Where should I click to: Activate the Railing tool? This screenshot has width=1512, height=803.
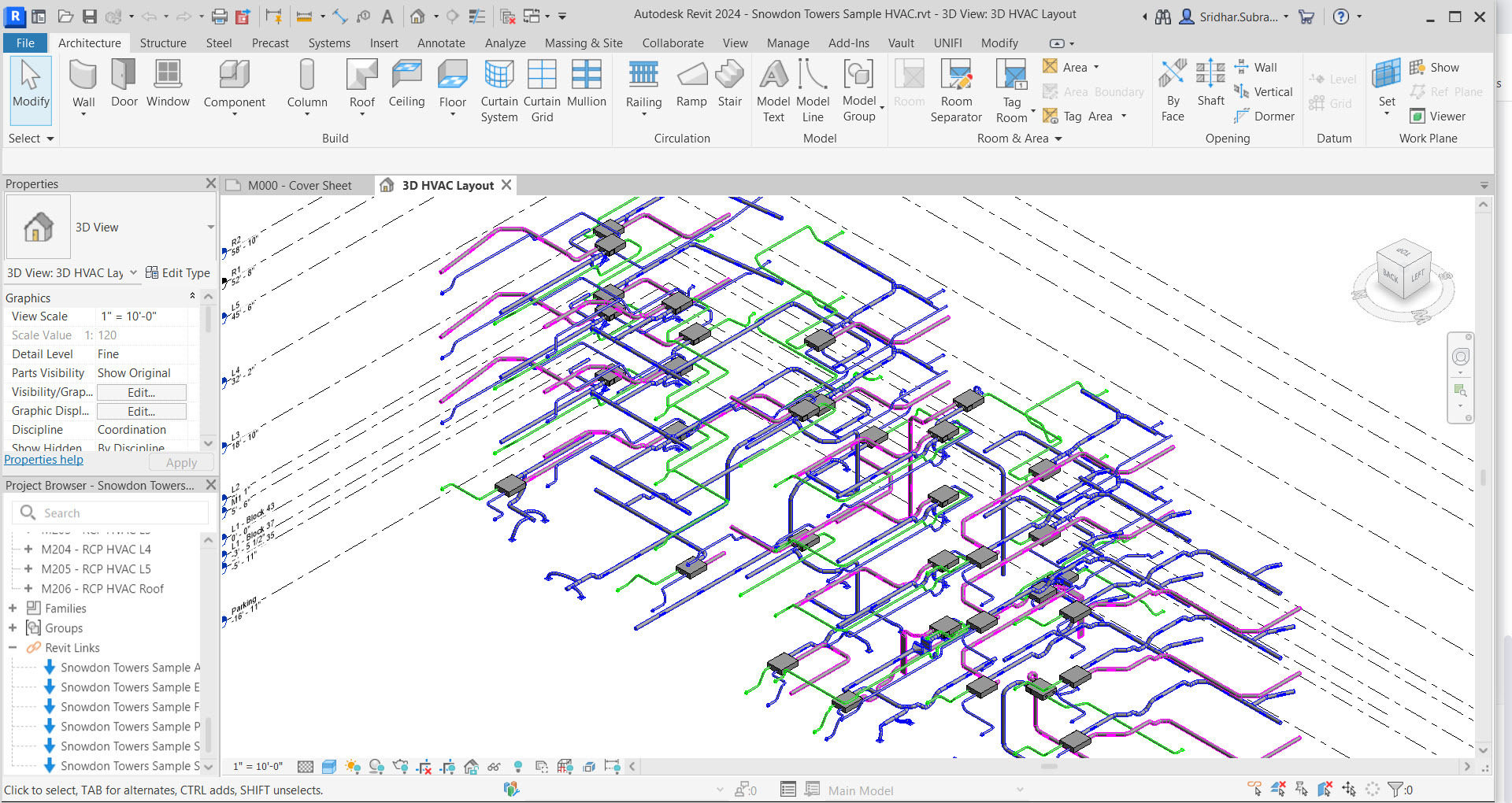643,87
